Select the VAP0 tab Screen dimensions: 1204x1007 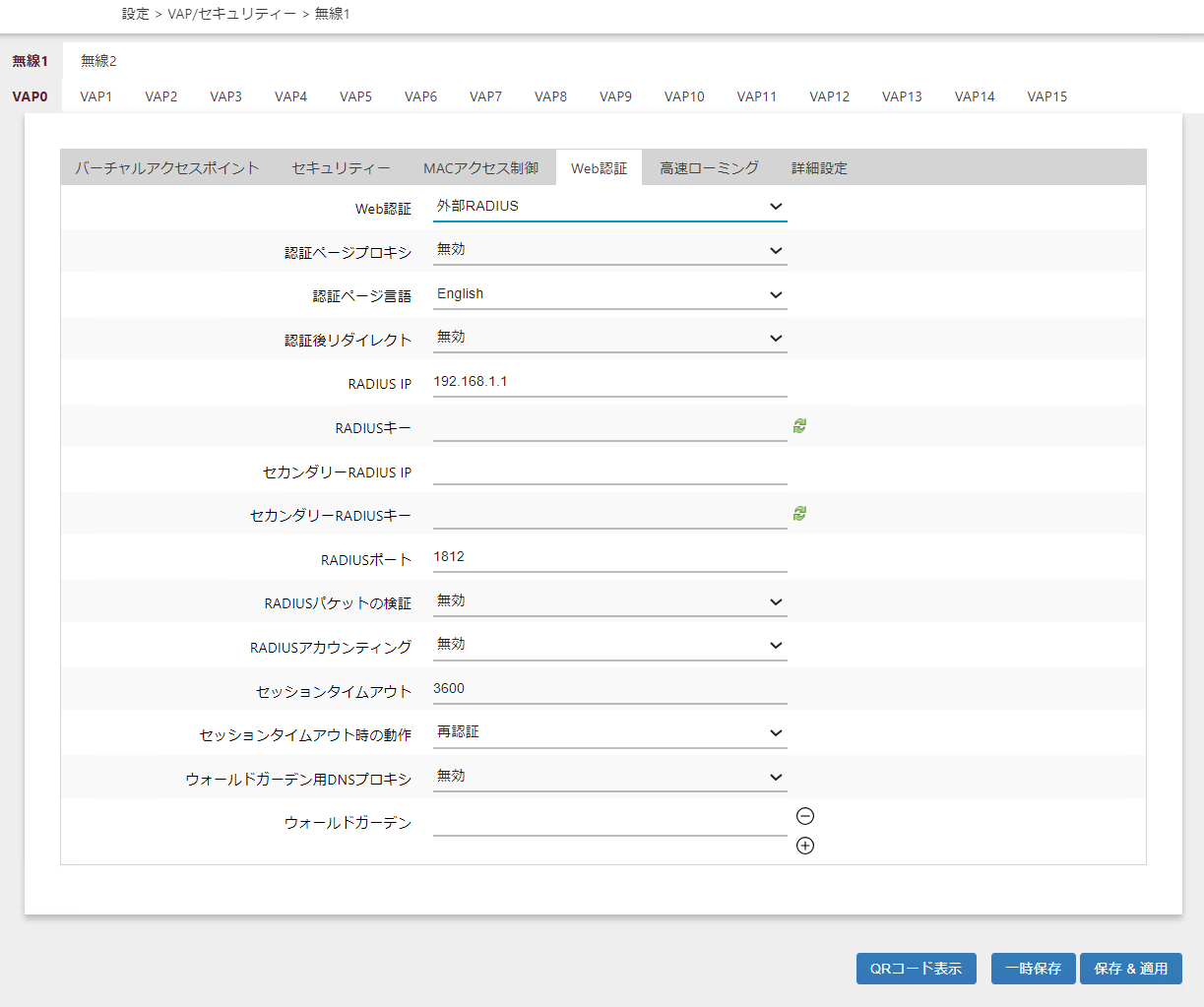point(31,96)
